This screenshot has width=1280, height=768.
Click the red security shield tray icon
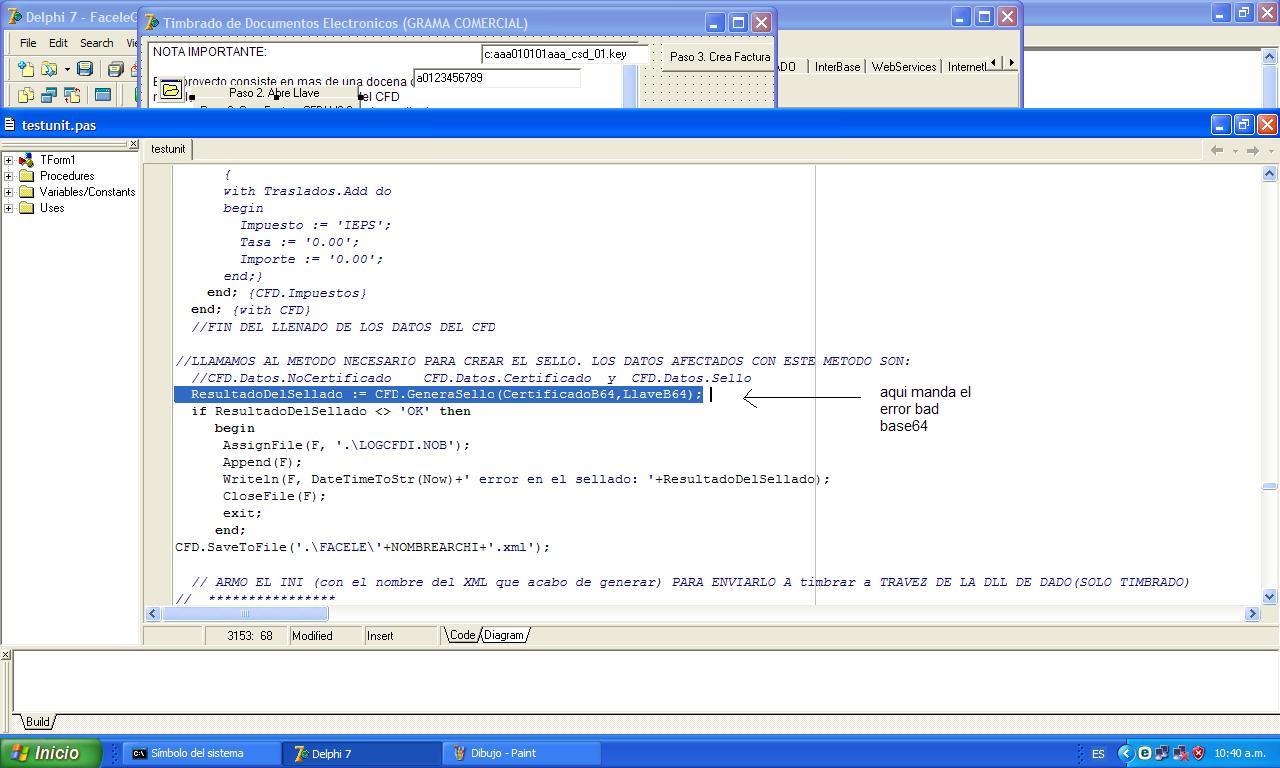pos(1198,753)
